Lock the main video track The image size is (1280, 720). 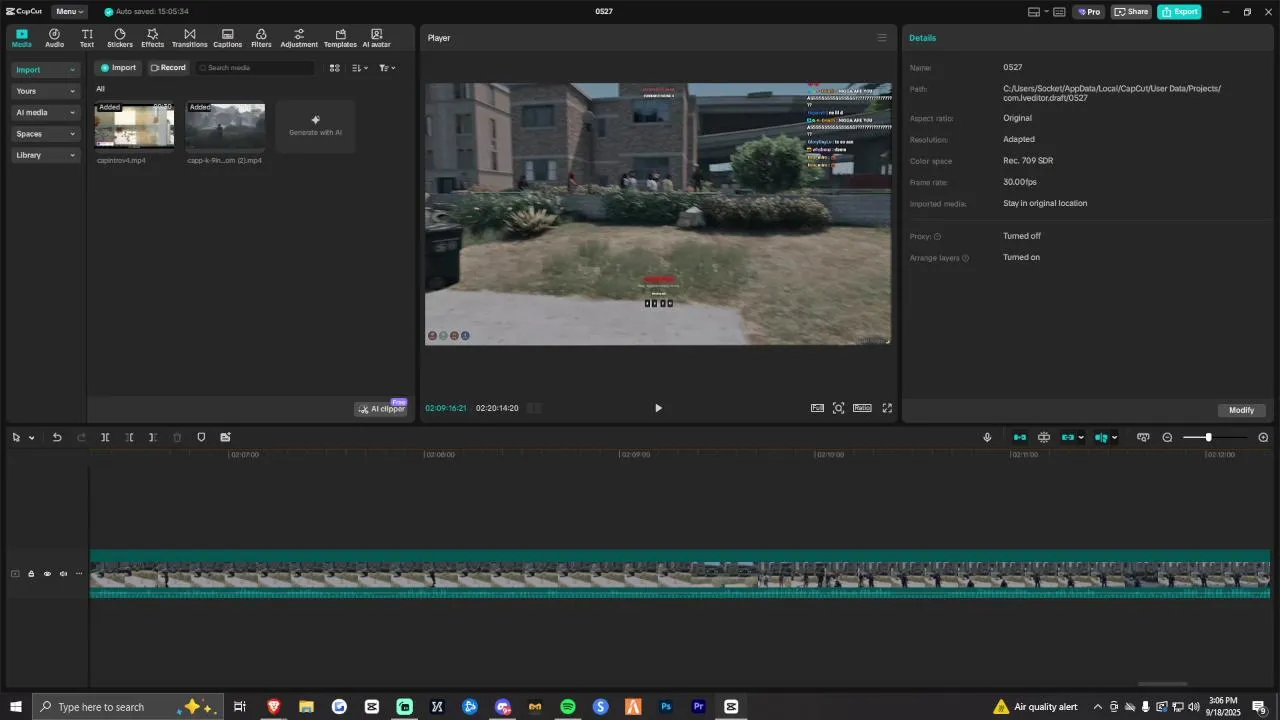coord(31,574)
